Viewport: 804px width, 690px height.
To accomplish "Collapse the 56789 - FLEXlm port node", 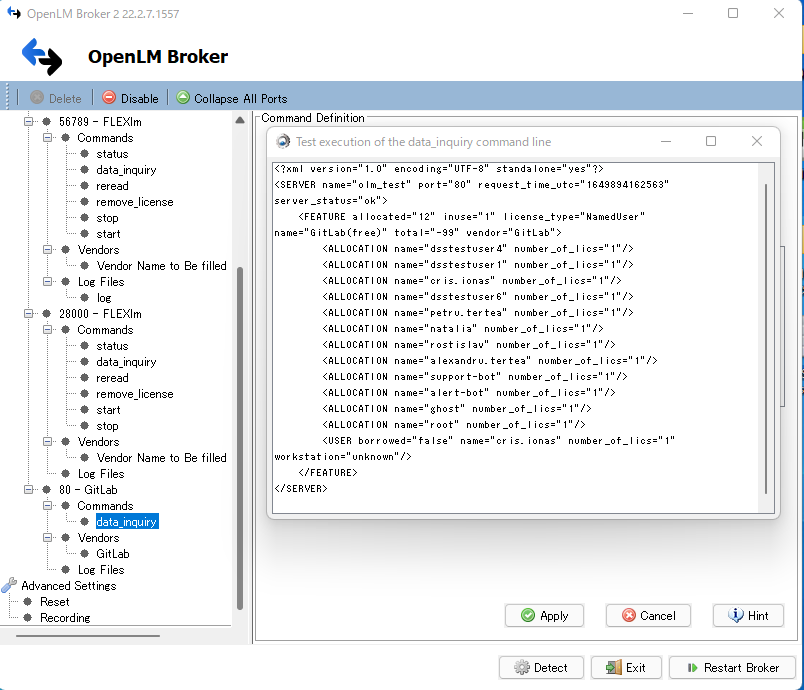I will point(29,121).
